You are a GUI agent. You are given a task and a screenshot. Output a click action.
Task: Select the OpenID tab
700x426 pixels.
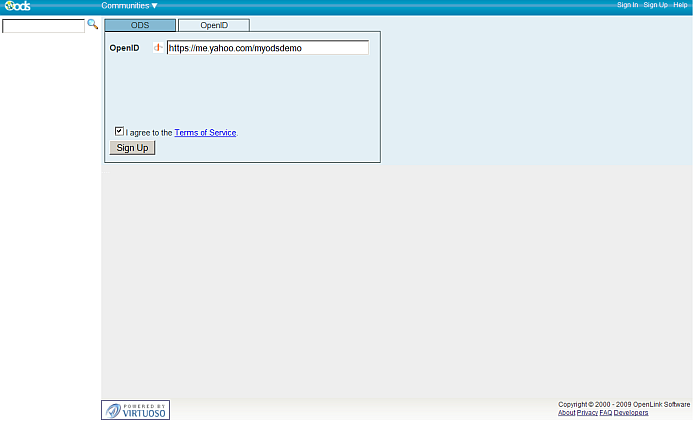point(214,25)
